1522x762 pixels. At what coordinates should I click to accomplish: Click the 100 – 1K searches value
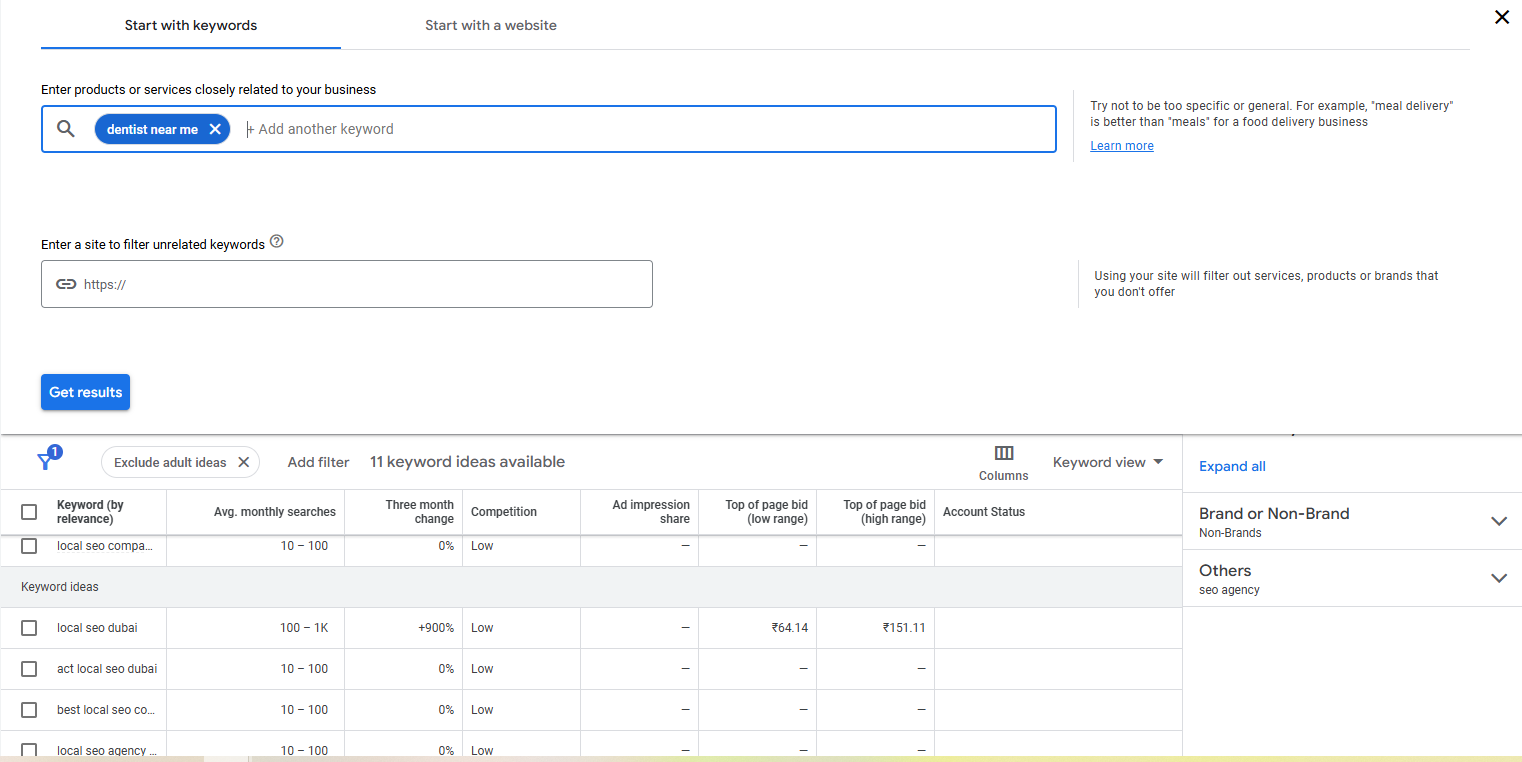pyautogui.click(x=304, y=628)
